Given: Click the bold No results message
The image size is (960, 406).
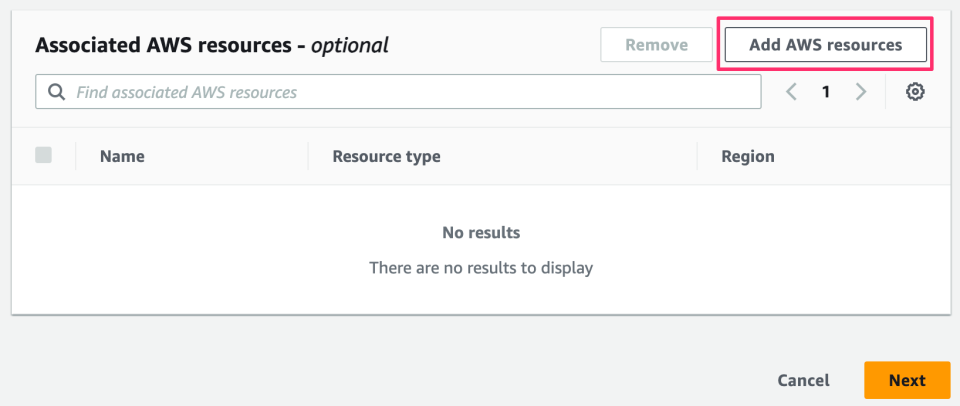Looking at the screenshot, I should (x=481, y=233).
